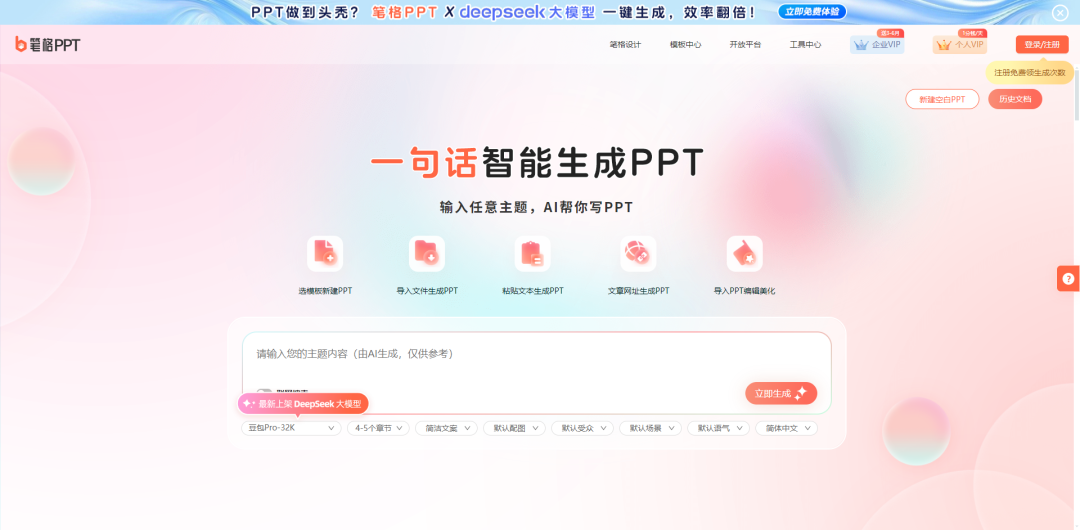Click the orange help question-mark icon
Viewport: 1080px width, 530px height.
click(1068, 278)
